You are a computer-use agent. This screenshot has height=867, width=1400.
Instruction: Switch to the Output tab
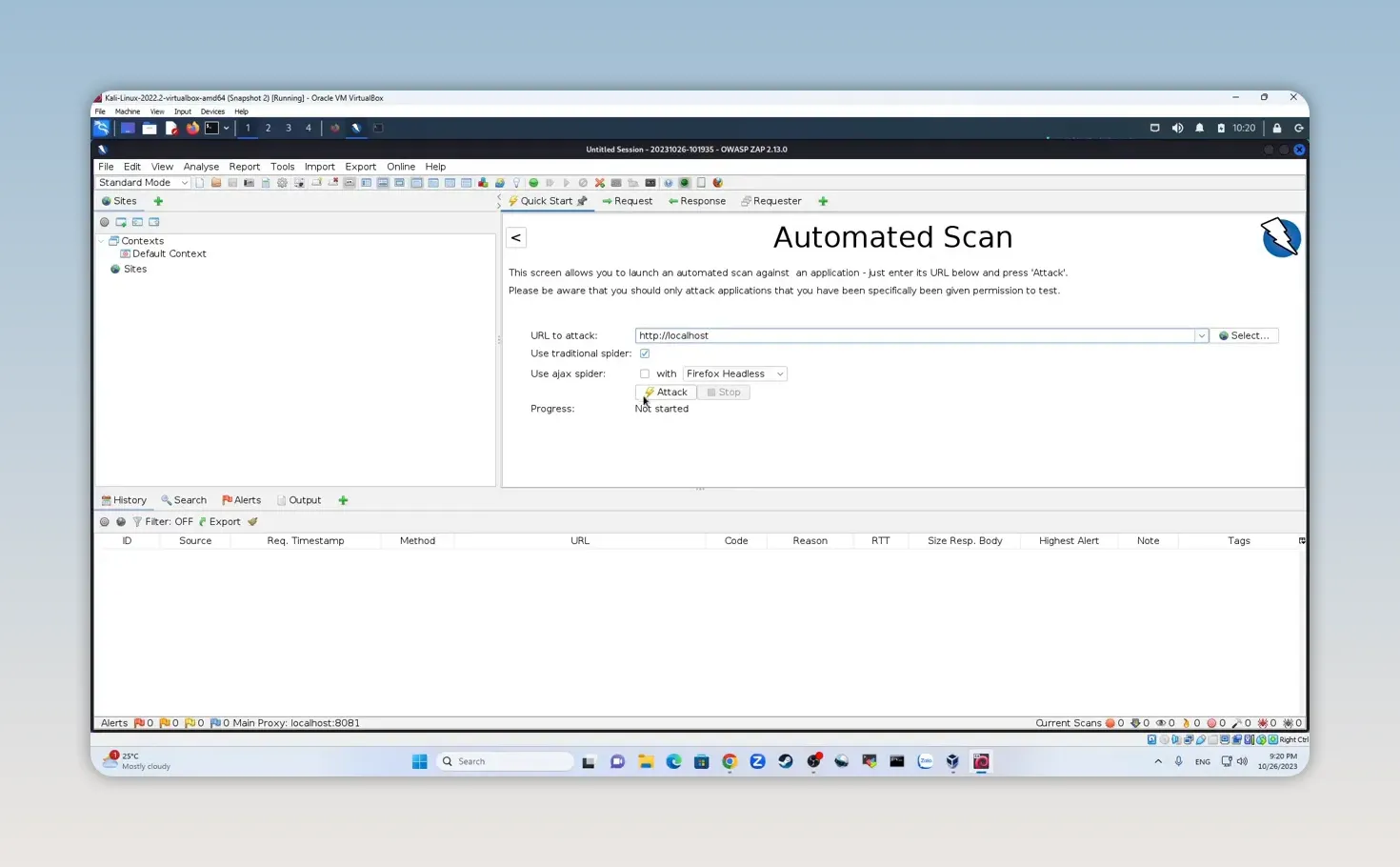point(299,500)
